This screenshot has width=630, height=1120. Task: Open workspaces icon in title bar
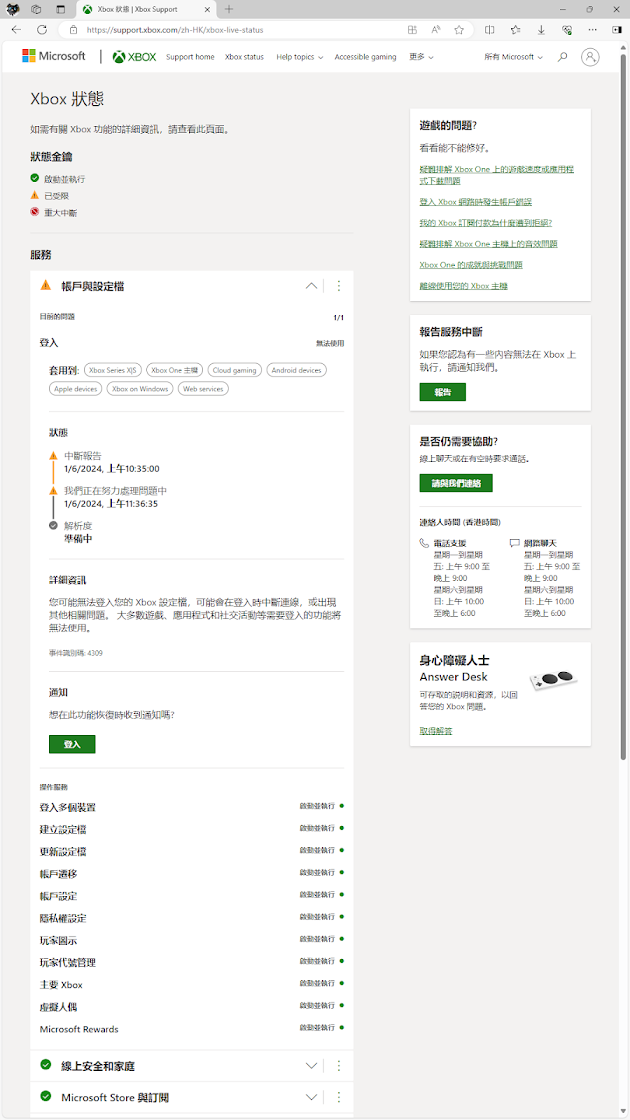[36, 9]
